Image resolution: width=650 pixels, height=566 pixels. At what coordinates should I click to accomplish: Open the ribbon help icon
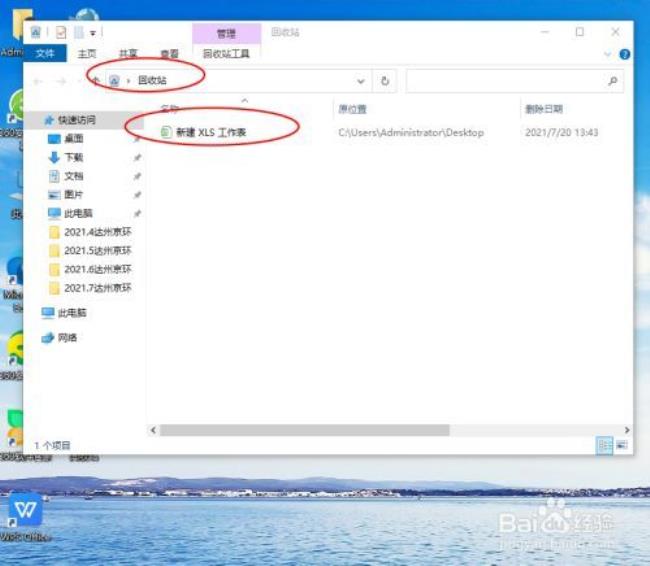click(x=624, y=54)
